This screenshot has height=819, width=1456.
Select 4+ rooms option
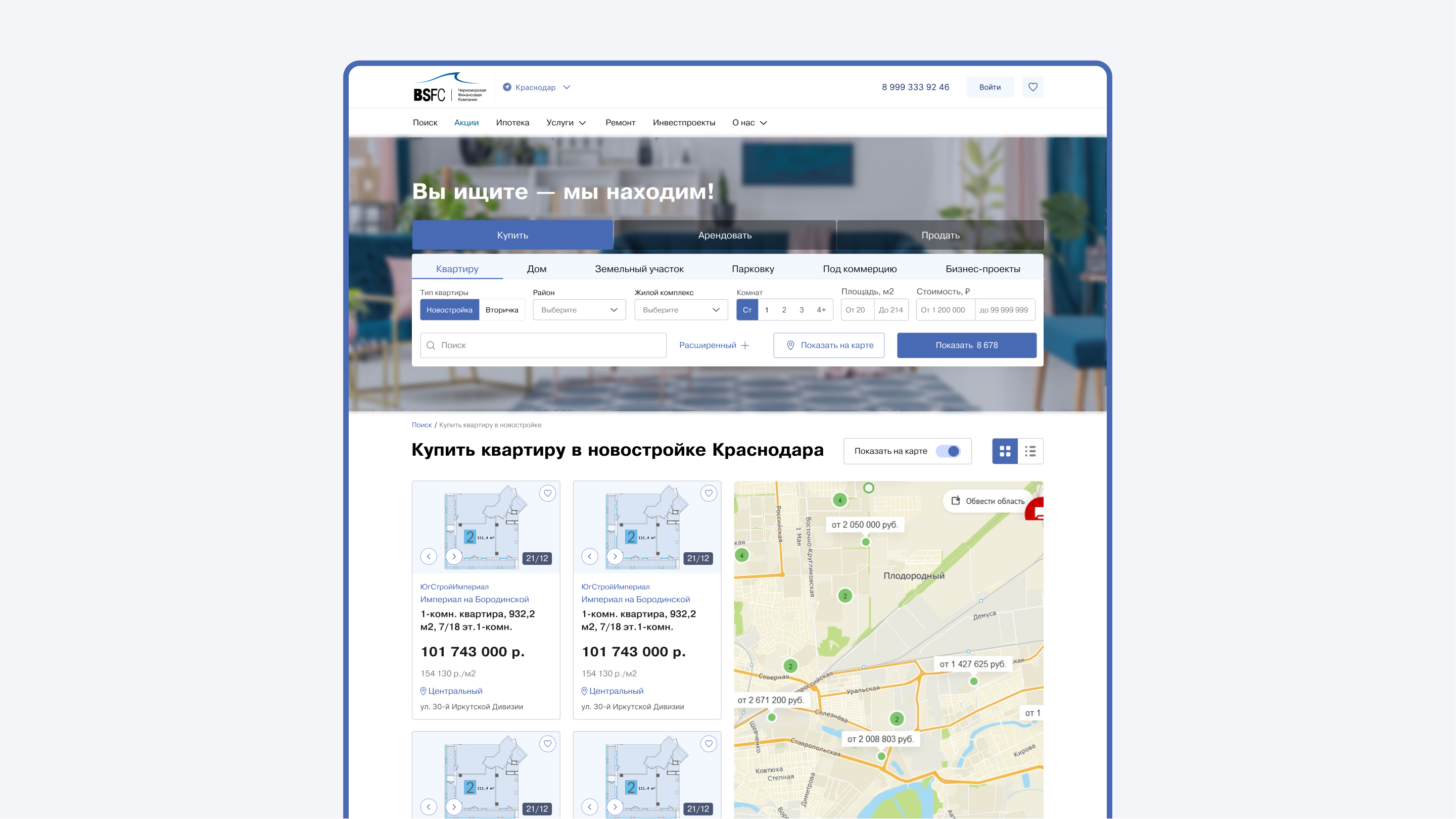pyautogui.click(x=821, y=310)
